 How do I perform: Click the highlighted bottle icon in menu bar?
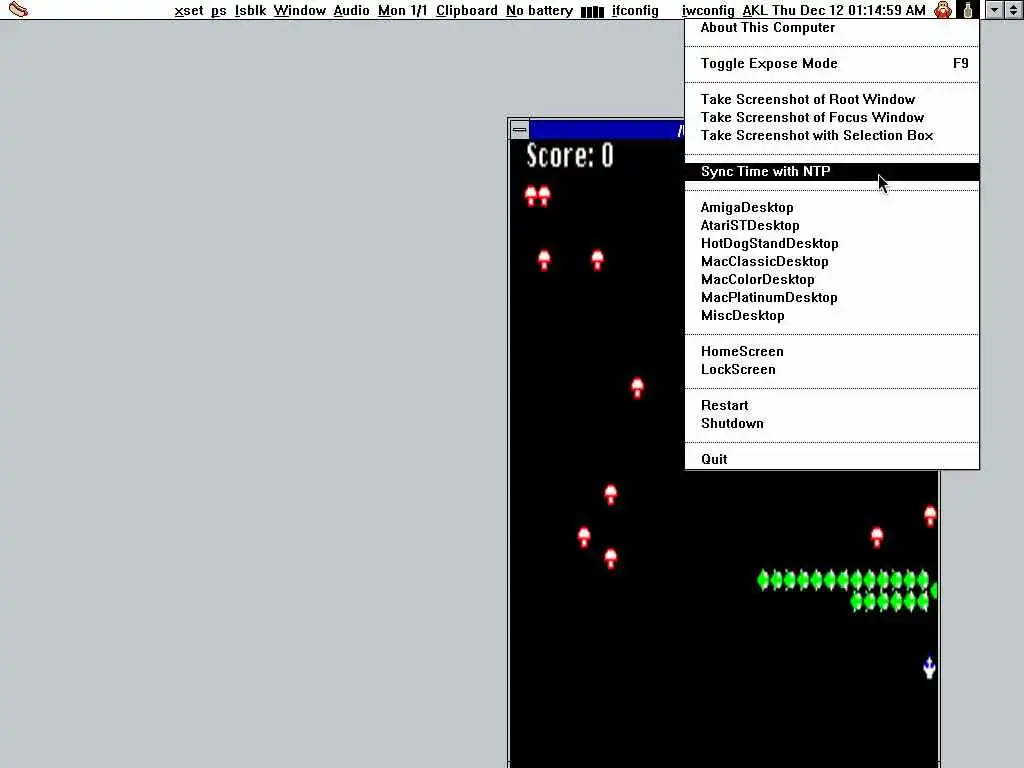968,10
